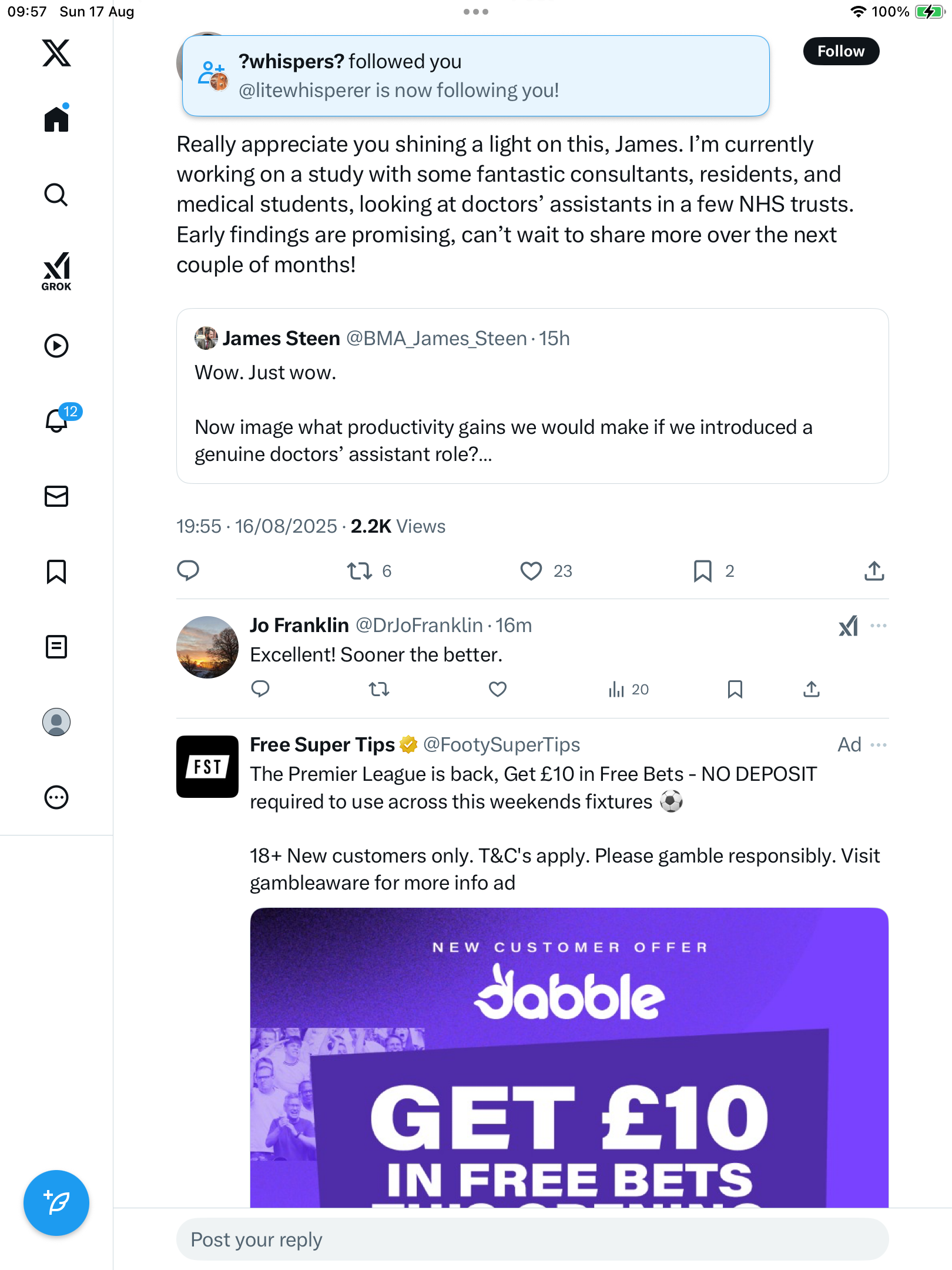952x1270 pixels.
Task: Tap the Post your reply field
Action: tap(532, 1239)
